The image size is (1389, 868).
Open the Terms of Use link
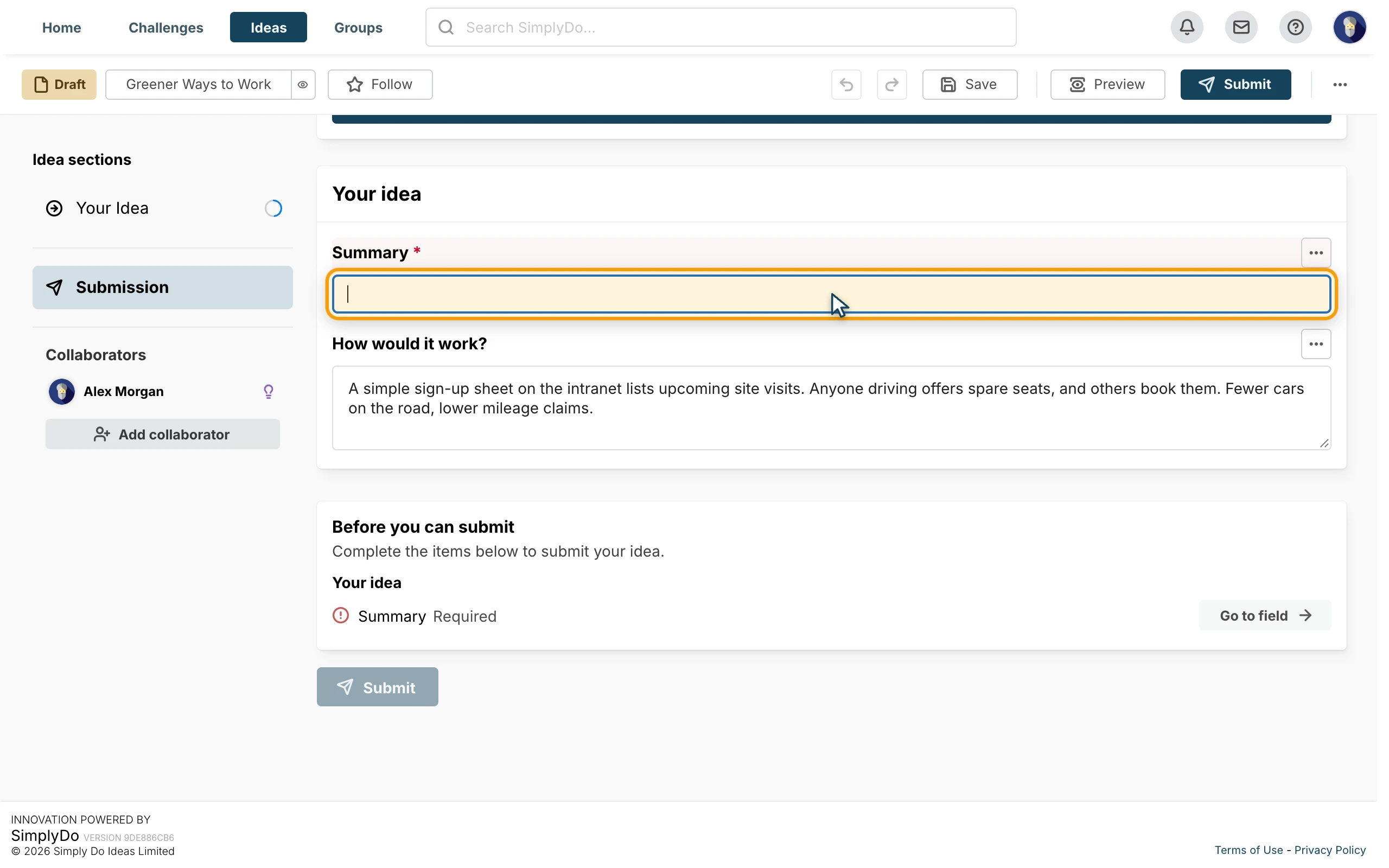[x=1248, y=850]
